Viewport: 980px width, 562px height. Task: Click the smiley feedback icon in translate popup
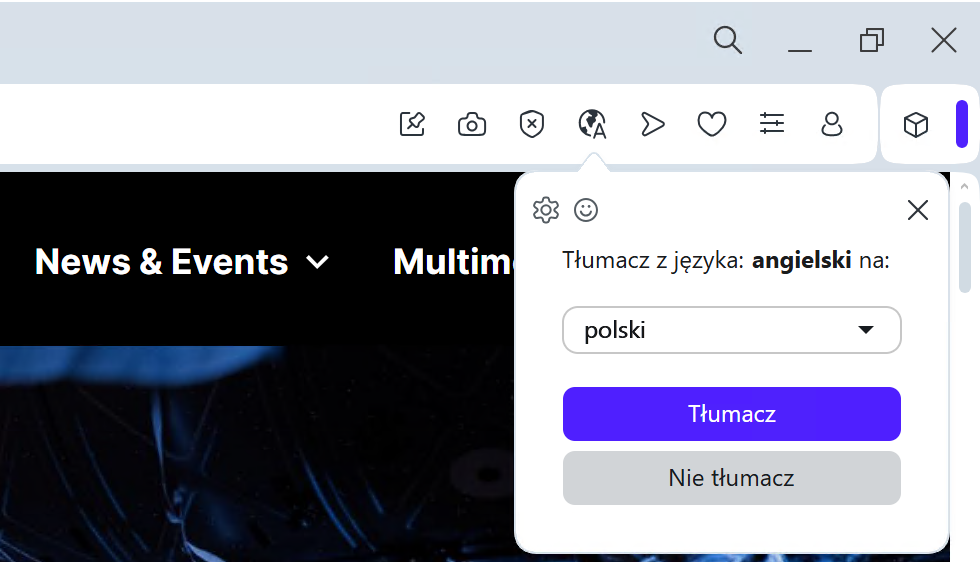click(586, 210)
